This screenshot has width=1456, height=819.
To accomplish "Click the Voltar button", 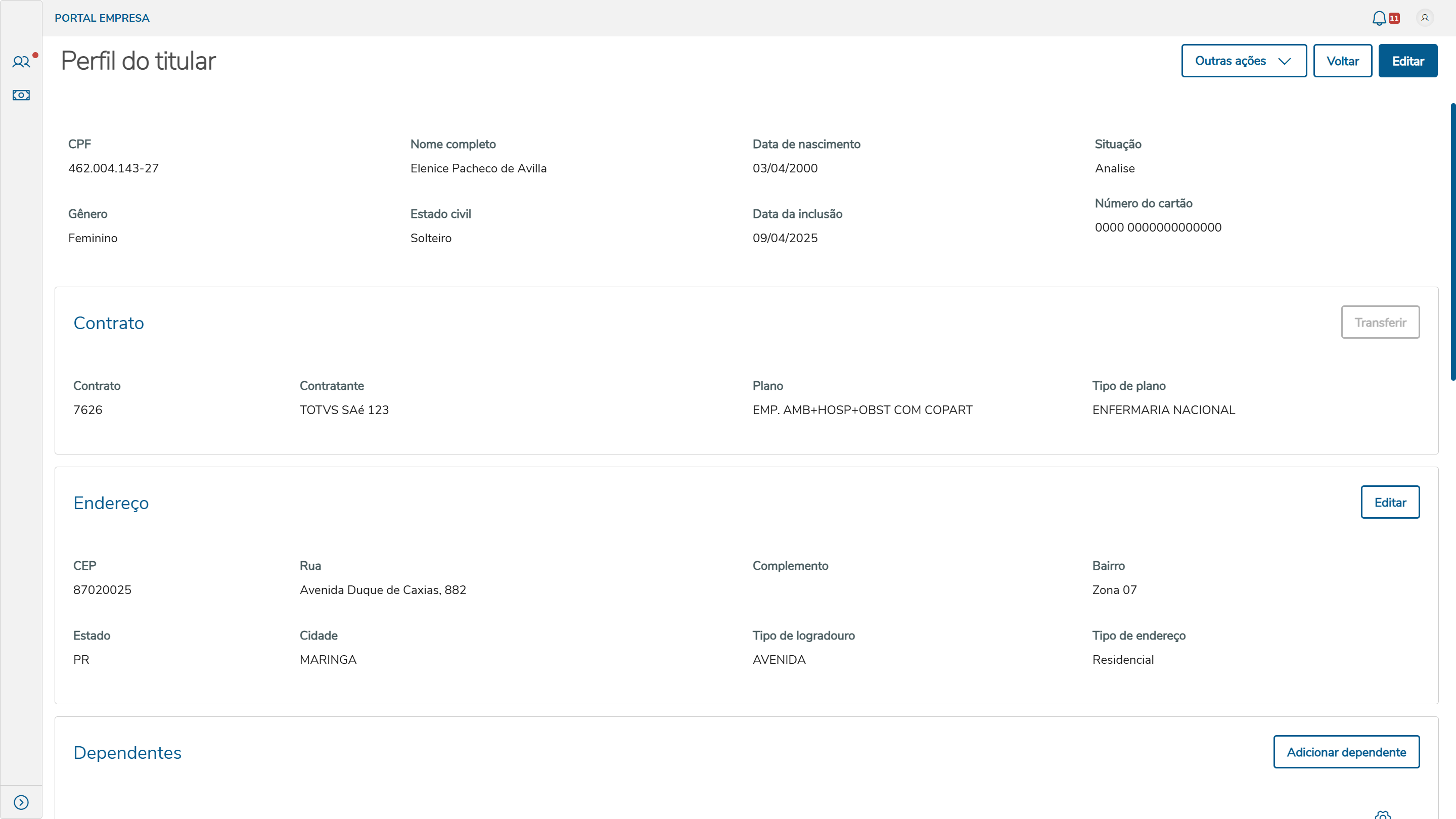I will (x=1342, y=61).
